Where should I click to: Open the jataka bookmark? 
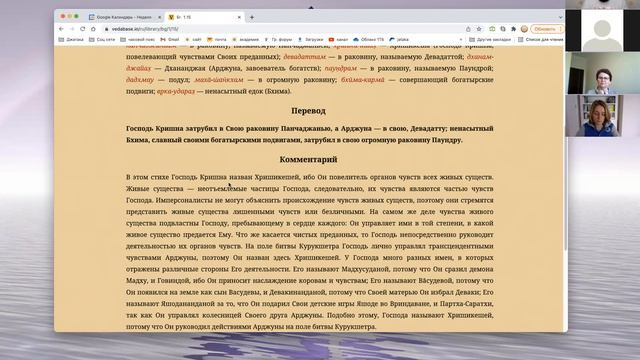[x=399, y=40]
